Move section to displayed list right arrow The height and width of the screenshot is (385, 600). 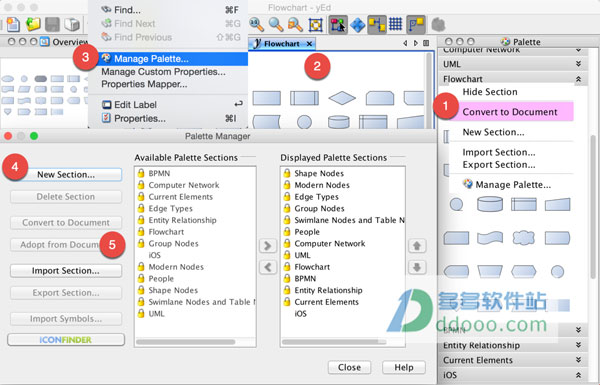[267, 245]
